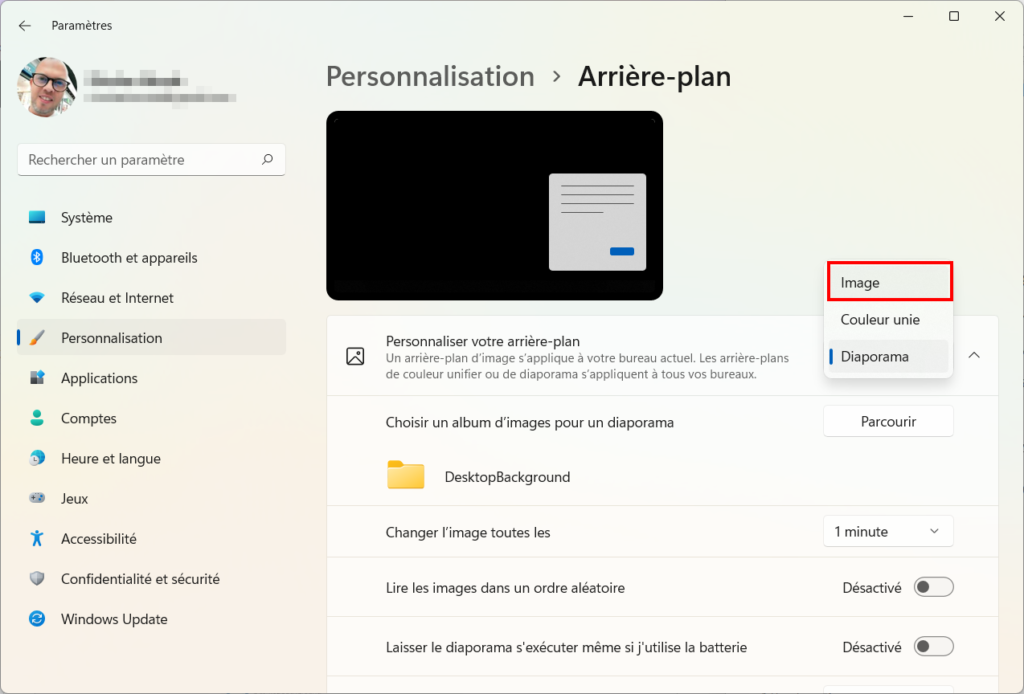This screenshot has height=694, width=1024.
Task: Open the Jeux settings
Action: [x=152, y=498]
